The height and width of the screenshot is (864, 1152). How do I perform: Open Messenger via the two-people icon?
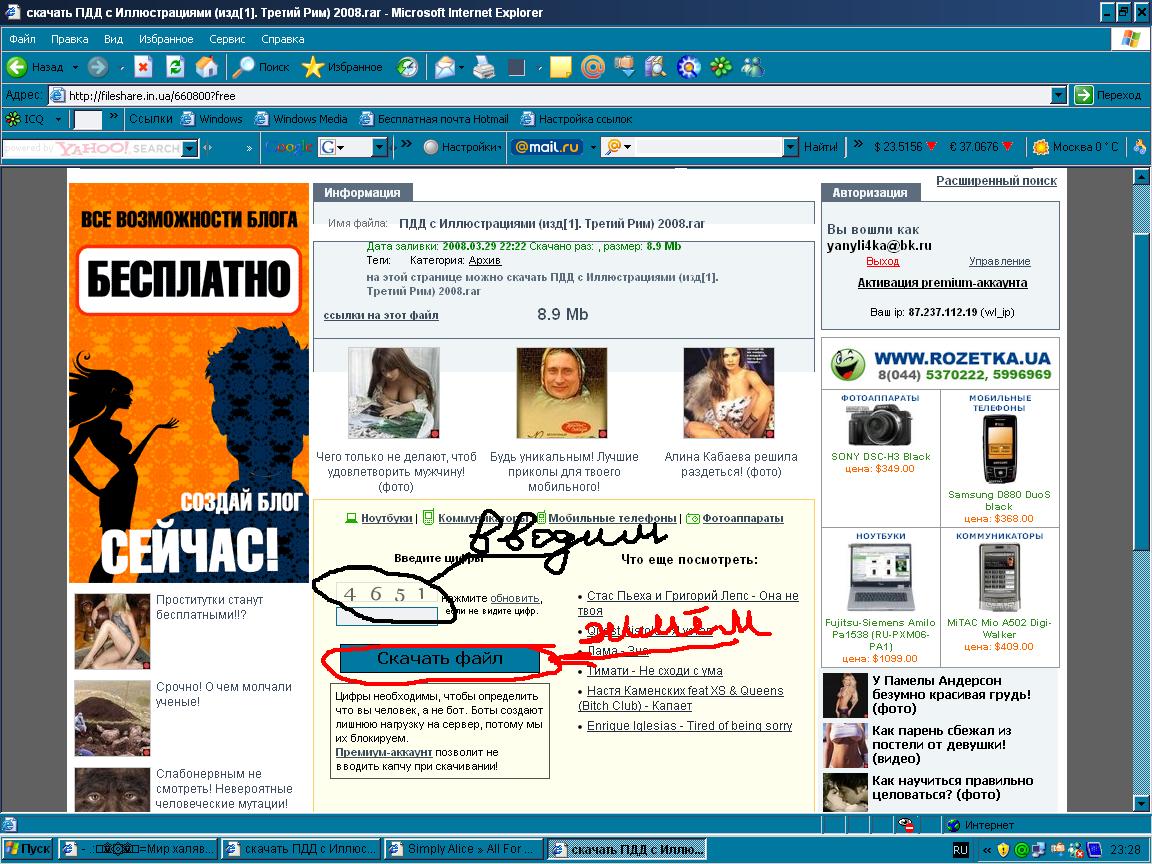[752, 67]
